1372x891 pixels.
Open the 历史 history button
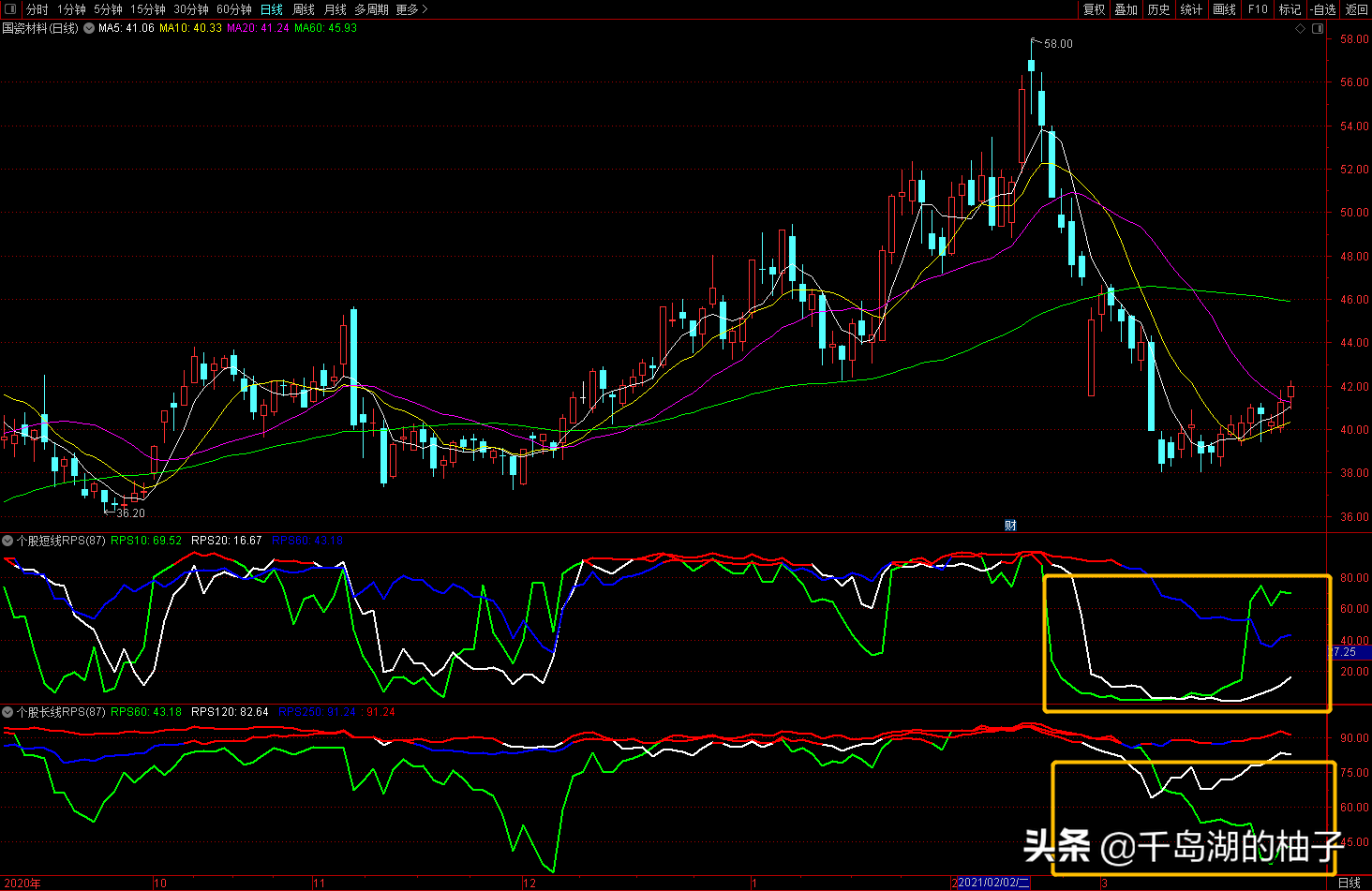[1158, 9]
